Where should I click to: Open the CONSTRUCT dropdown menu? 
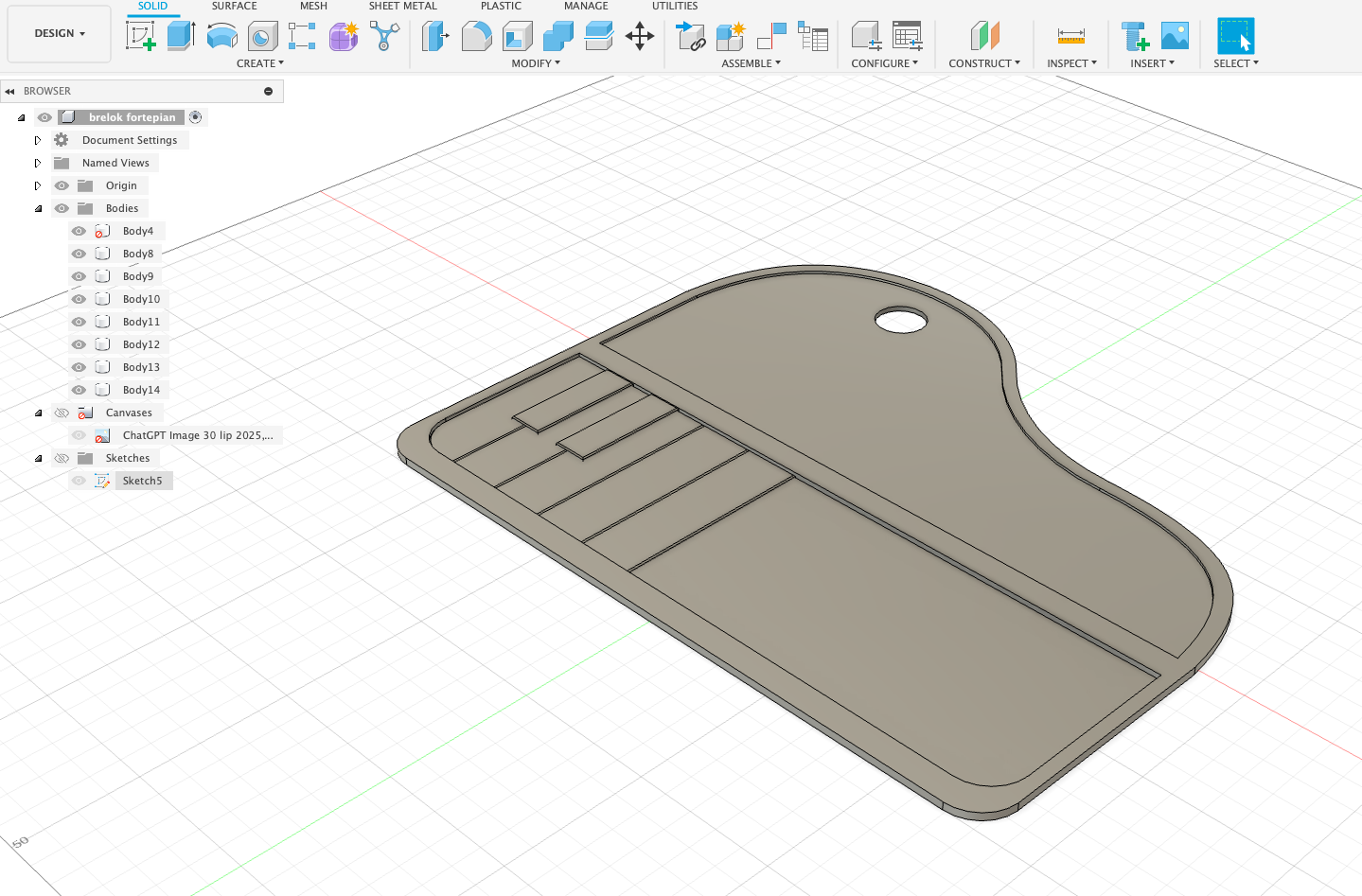(x=984, y=63)
